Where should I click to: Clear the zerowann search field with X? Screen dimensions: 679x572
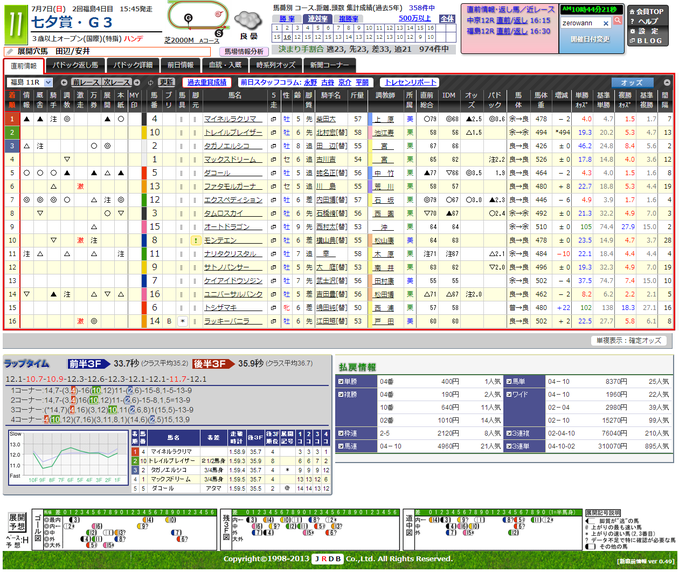pos(606,23)
